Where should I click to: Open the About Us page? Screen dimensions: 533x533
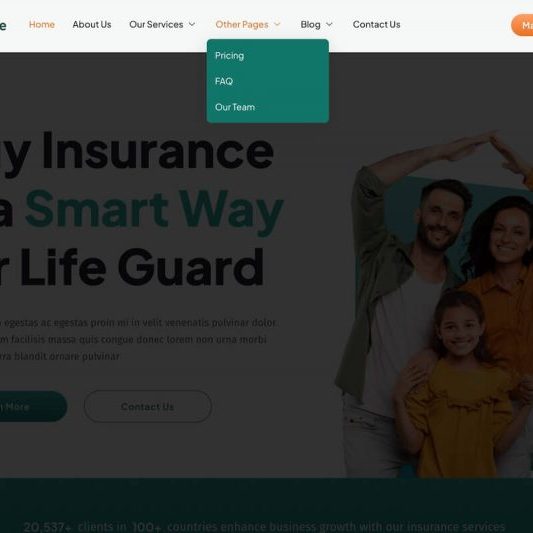pos(92,24)
